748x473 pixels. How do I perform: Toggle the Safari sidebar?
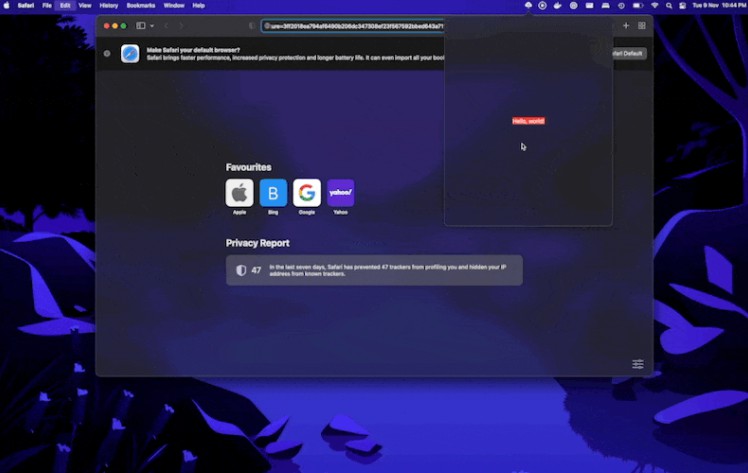[x=140, y=25]
